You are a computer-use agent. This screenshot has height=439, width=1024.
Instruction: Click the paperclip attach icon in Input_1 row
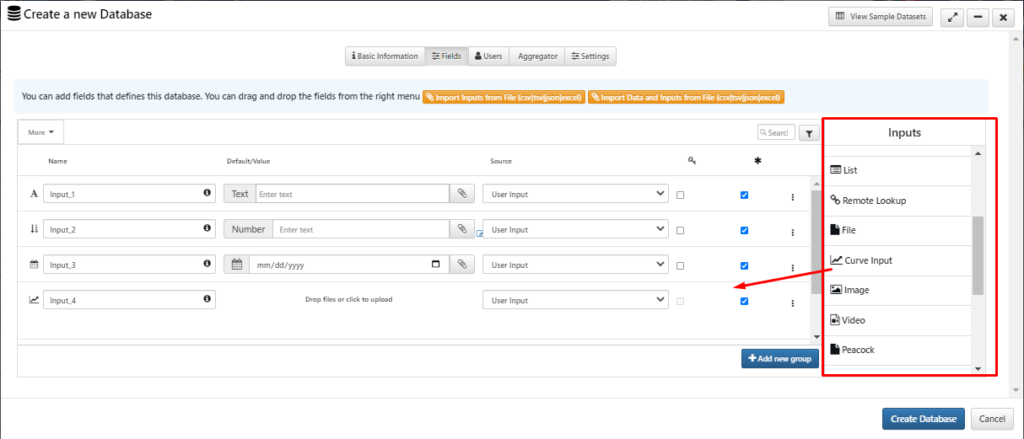(462, 194)
